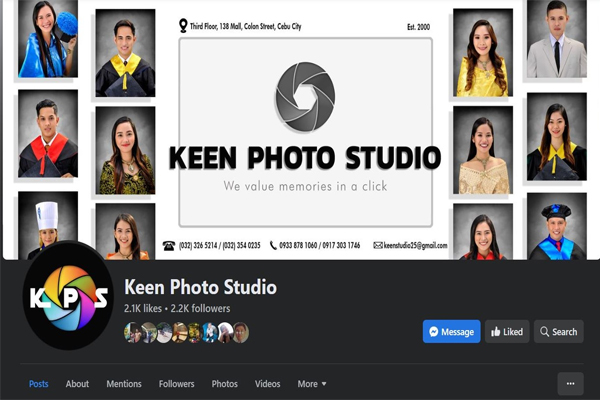Click the man in red-collared toga portrait
600x400 pixels.
coord(48,134)
